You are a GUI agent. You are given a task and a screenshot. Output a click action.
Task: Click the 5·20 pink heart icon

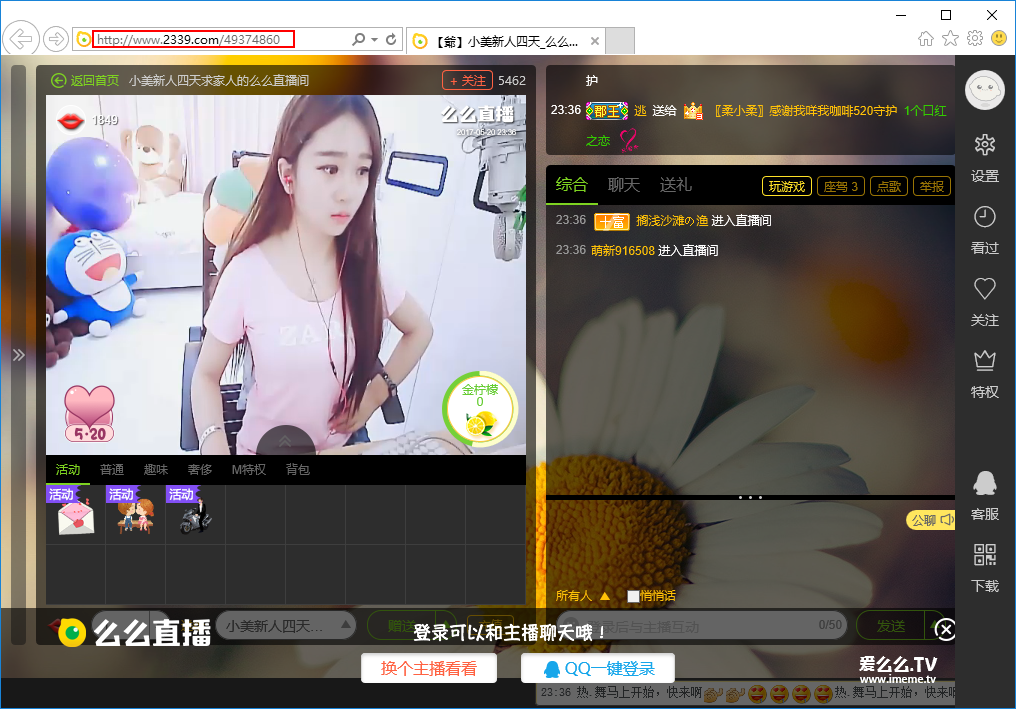point(89,413)
